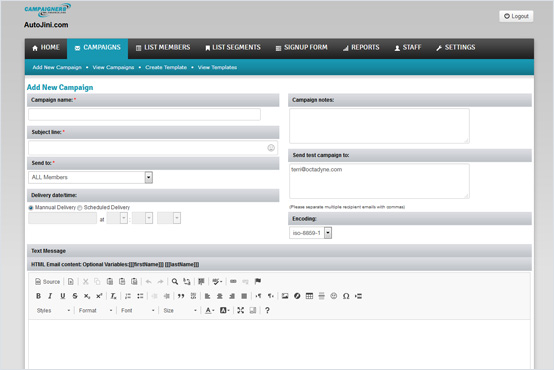Open the REPORTS tab
The height and width of the screenshot is (370, 554).
tap(361, 48)
